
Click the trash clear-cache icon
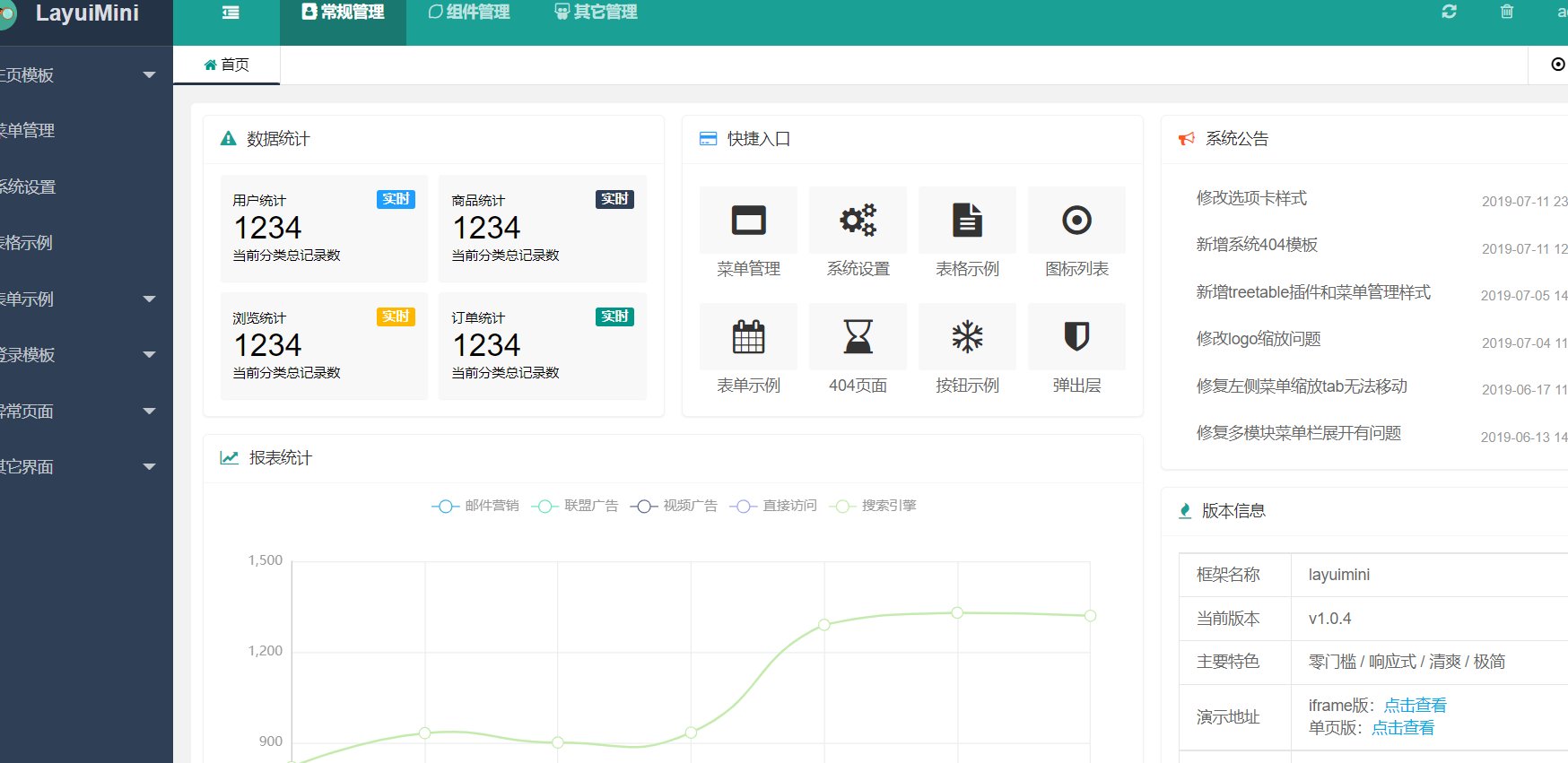click(1507, 12)
